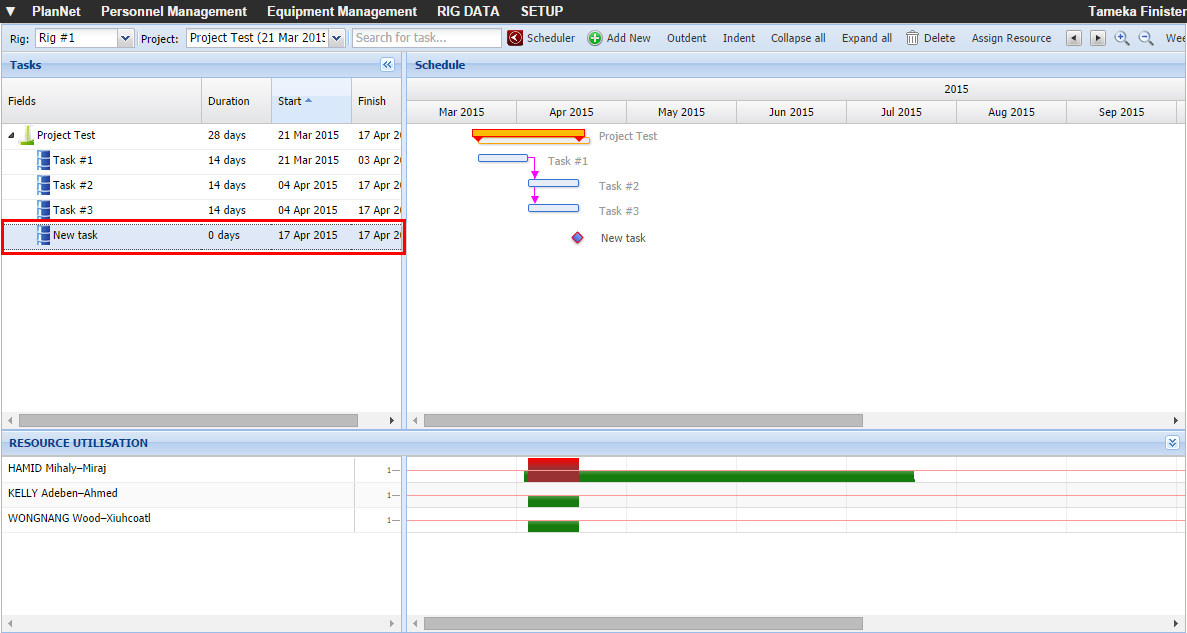Click the Search for task field

(x=427, y=38)
